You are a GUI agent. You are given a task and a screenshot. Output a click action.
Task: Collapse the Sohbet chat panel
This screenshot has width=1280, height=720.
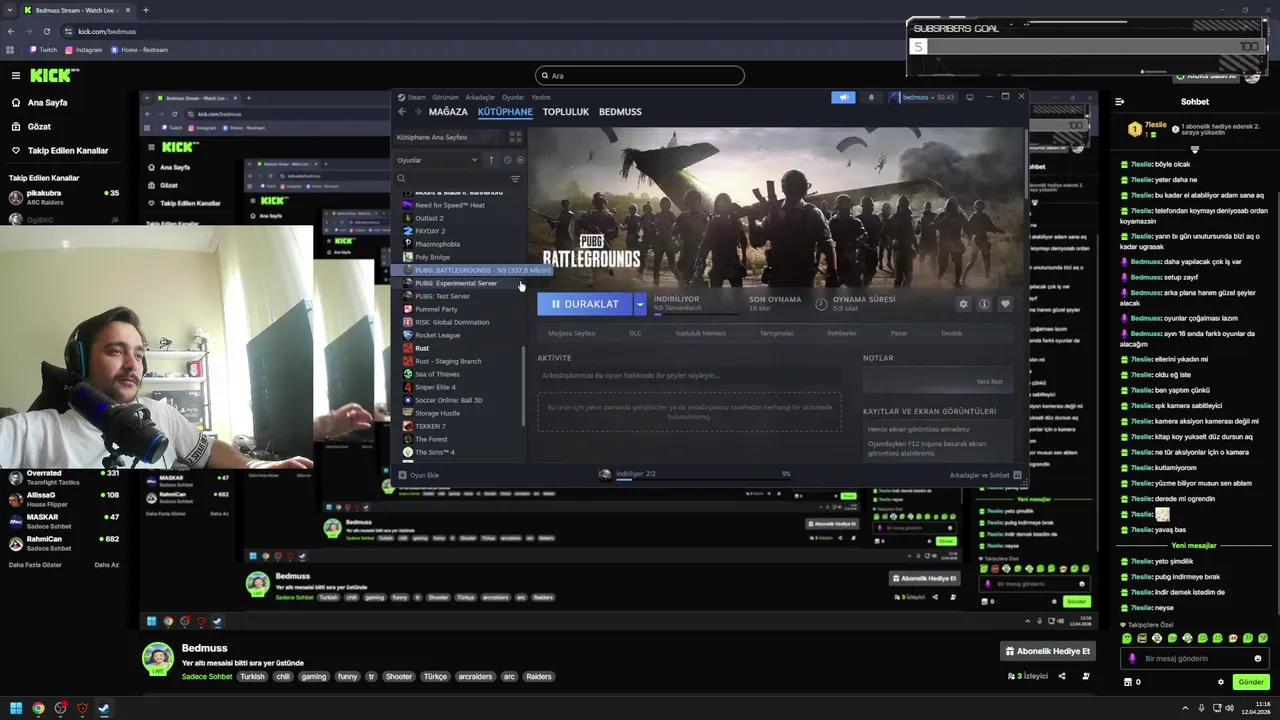tap(1120, 101)
